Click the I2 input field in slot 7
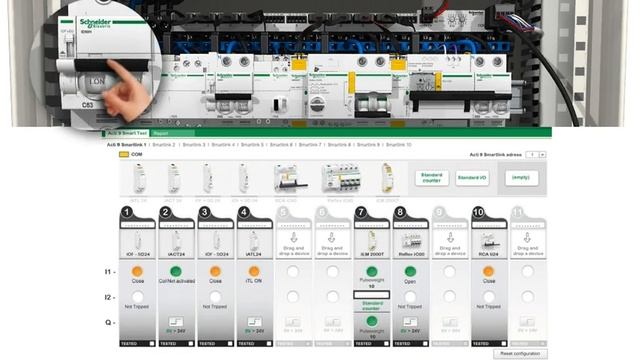640x360 pixels. coord(371,295)
